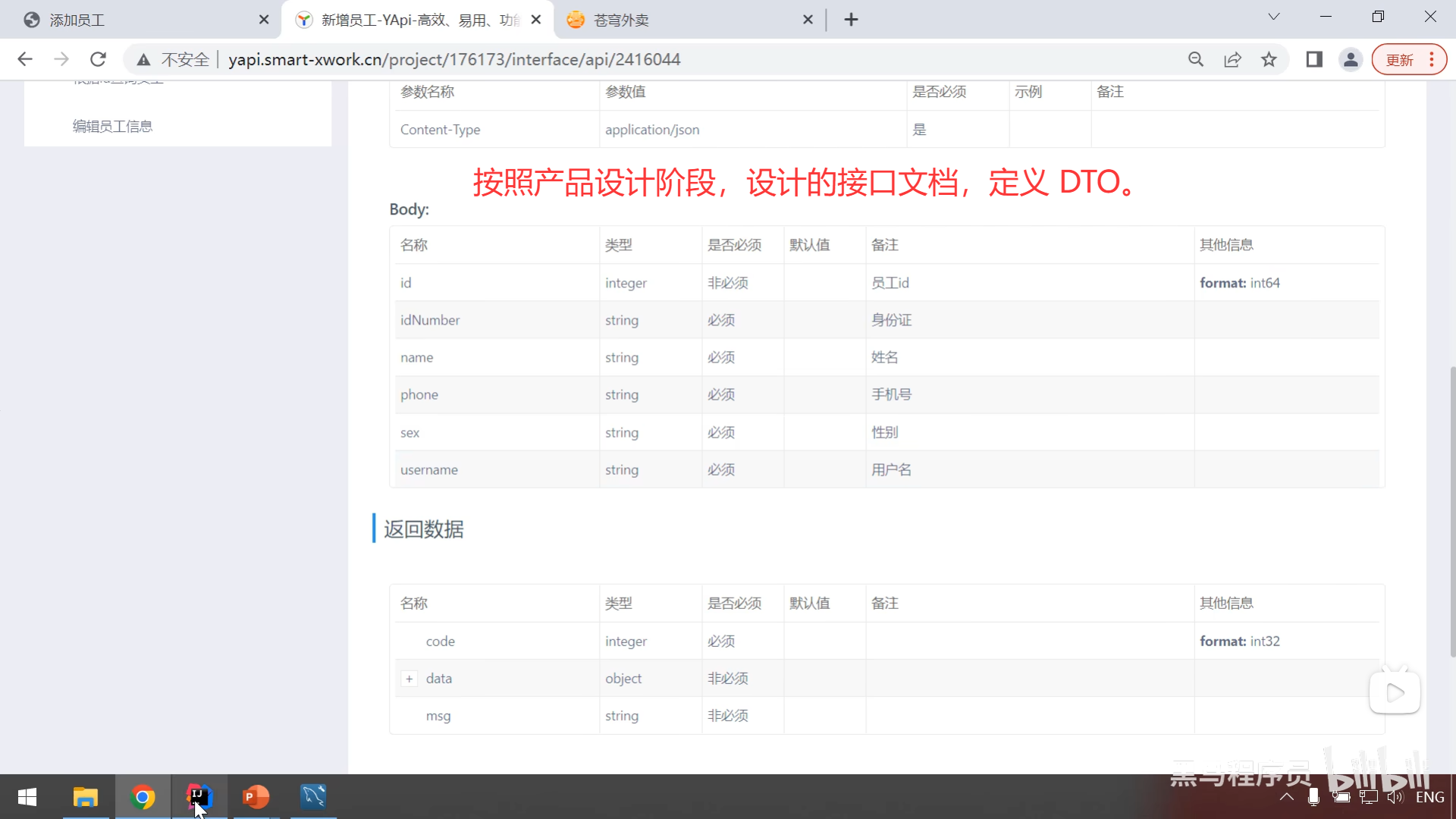Open the share icon in the address bar
The image size is (1456, 819).
pyautogui.click(x=1233, y=59)
